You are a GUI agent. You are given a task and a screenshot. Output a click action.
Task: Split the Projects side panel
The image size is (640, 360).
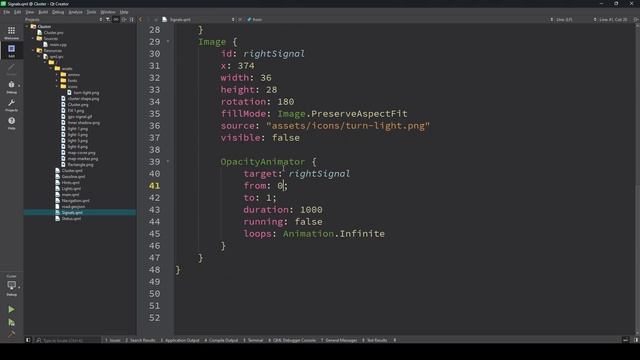click(x=124, y=19)
